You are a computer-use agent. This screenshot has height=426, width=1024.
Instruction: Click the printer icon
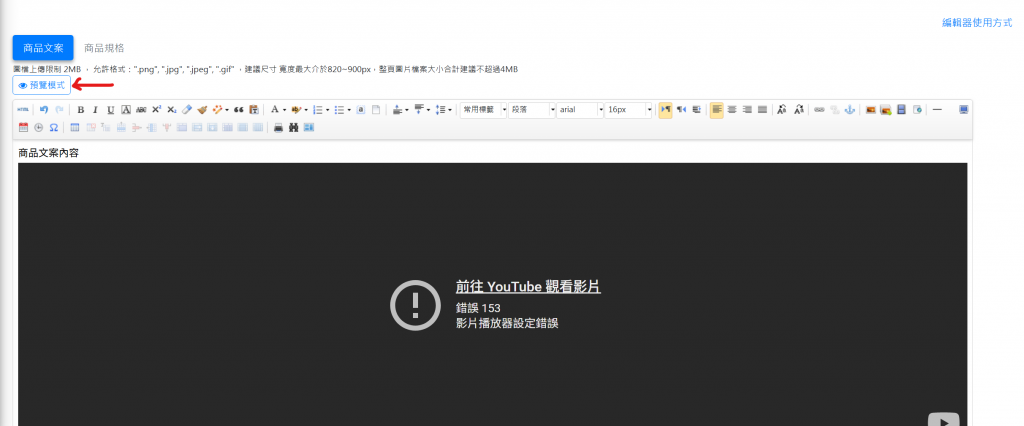pyautogui.click(x=279, y=127)
